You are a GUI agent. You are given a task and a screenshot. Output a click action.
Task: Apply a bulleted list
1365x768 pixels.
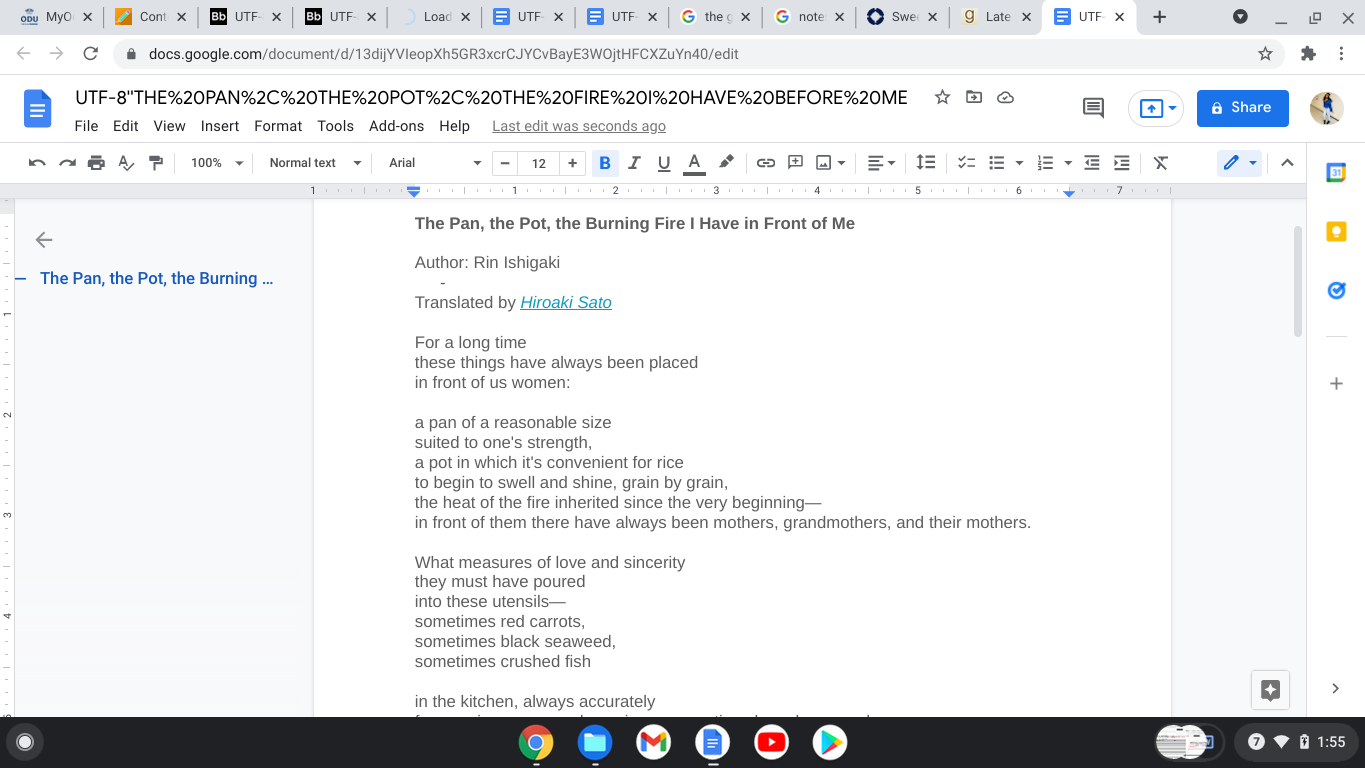997,163
